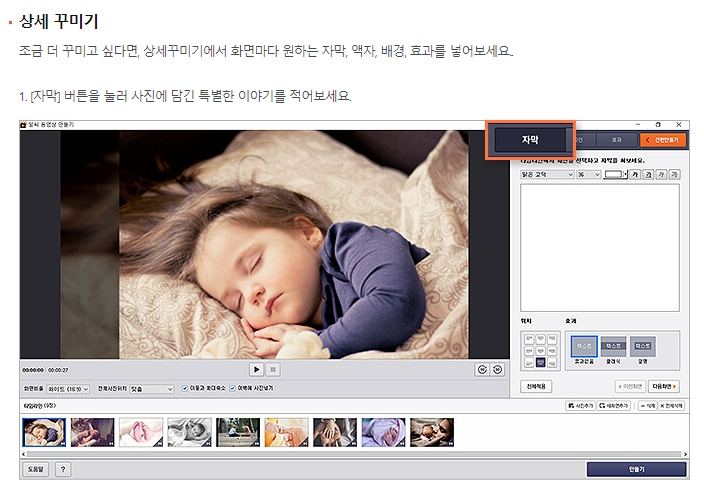Rotate photo counterclockwise 90 degrees
Screen dimensions: 704x495
(482, 370)
